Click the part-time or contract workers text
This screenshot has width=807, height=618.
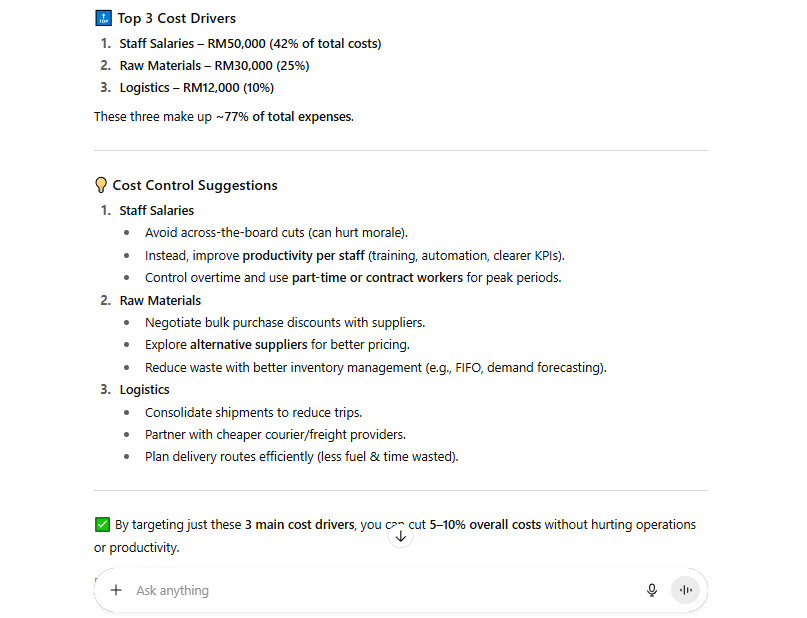pos(377,277)
